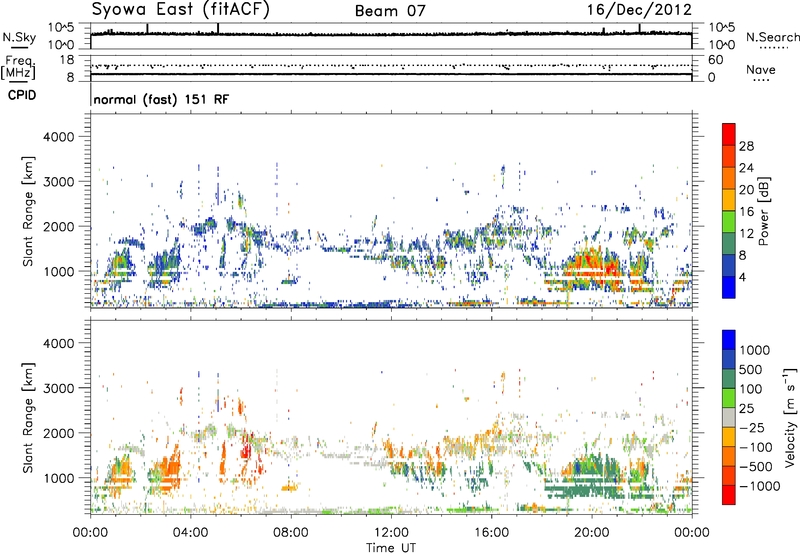Screen dimensions: 800x554
Task: Click the '-1000' Velocity colorbar tick label
Action: pyautogui.click(x=759, y=486)
